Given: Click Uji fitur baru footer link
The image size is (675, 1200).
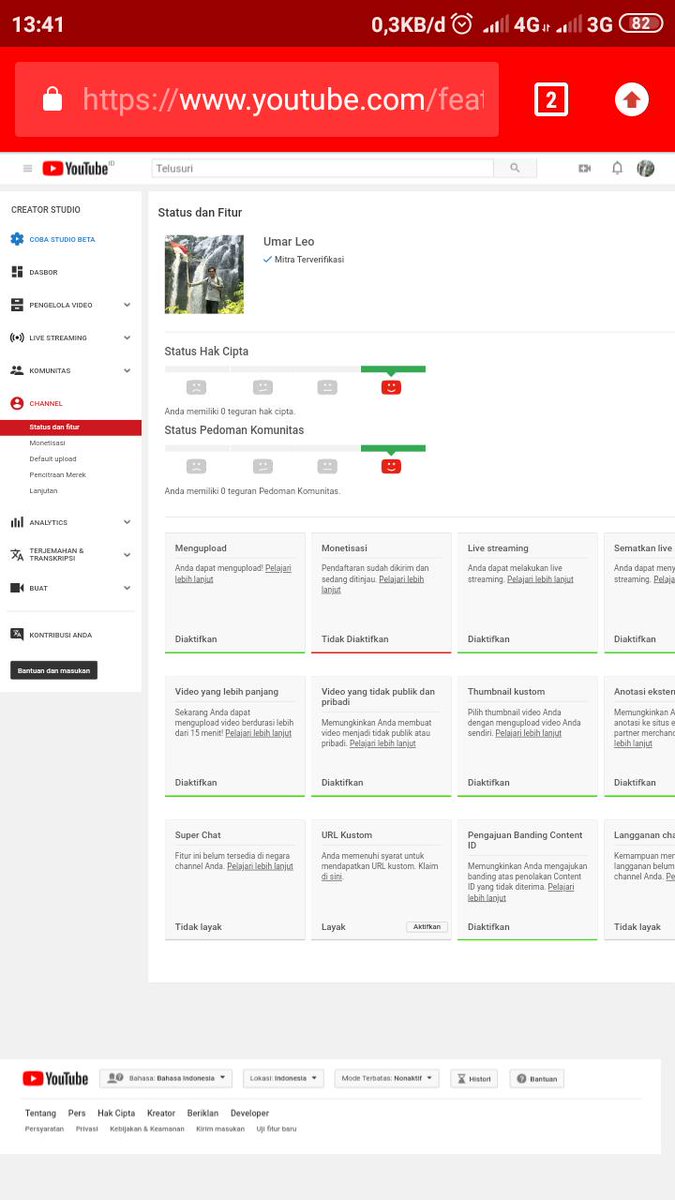Looking at the screenshot, I should tap(276, 1129).
